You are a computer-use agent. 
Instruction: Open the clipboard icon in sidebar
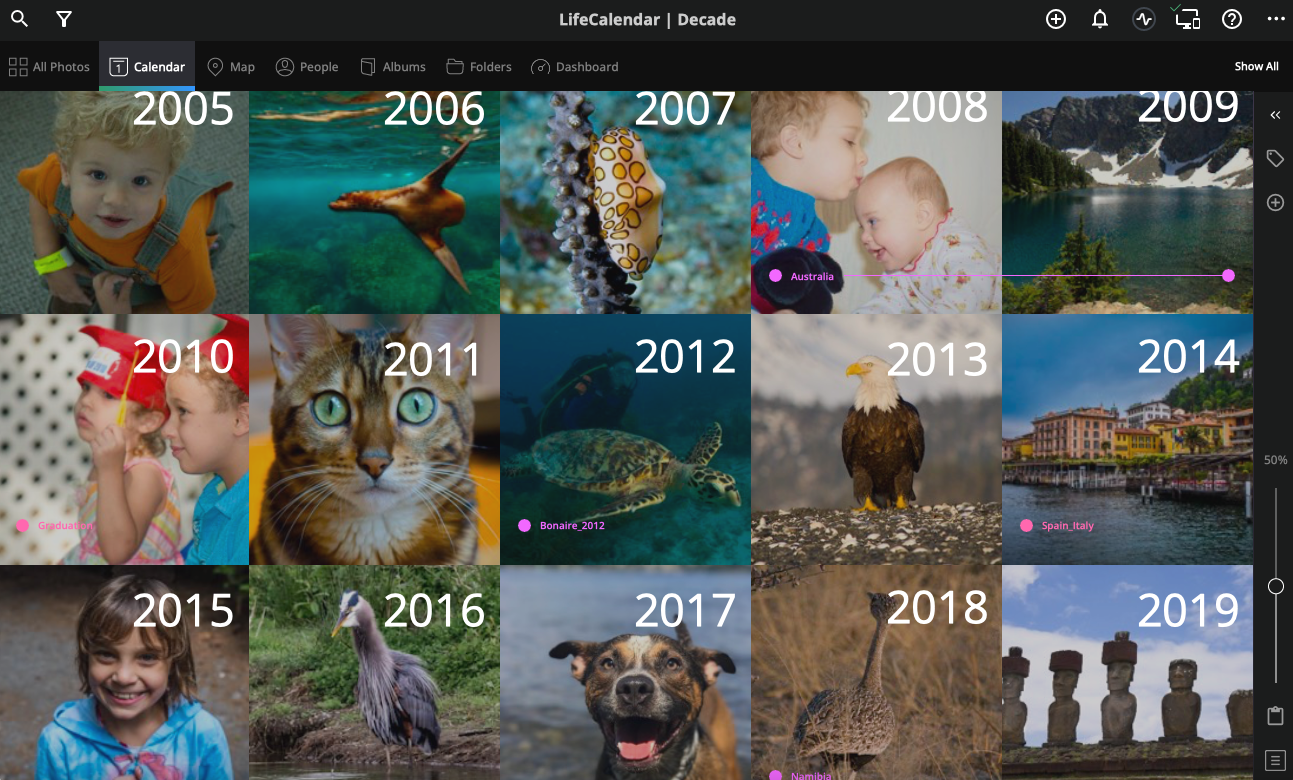1275,715
